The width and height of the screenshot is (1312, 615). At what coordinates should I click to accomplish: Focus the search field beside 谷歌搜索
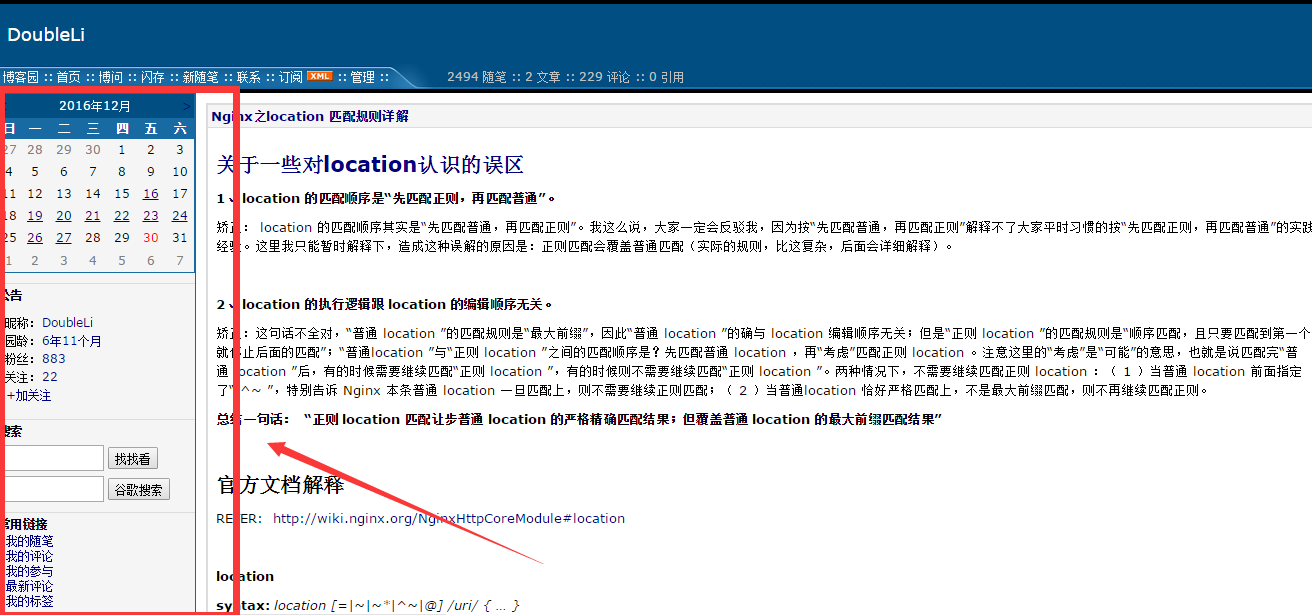click(x=53, y=489)
